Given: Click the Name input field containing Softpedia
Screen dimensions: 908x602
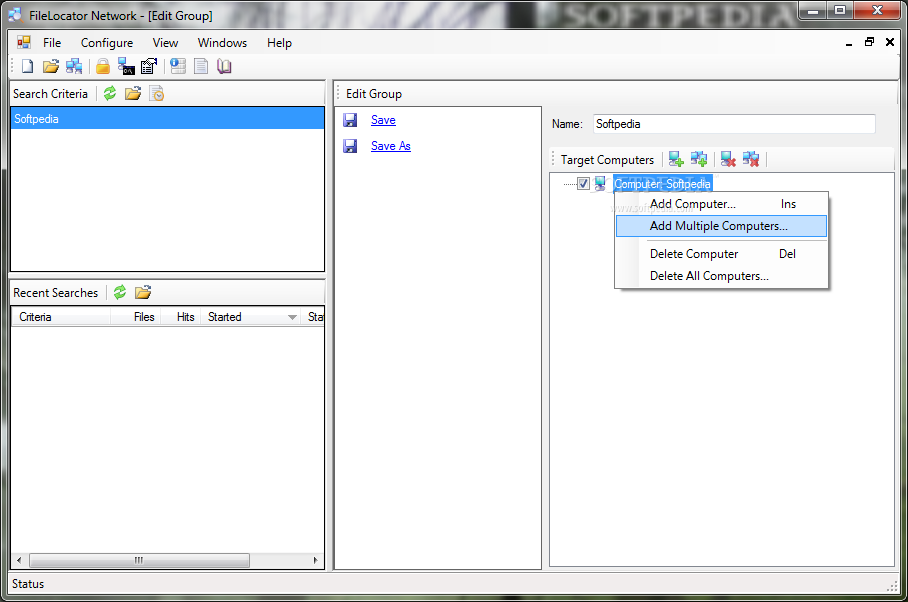Looking at the screenshot, I should click(x=734, y=124).
